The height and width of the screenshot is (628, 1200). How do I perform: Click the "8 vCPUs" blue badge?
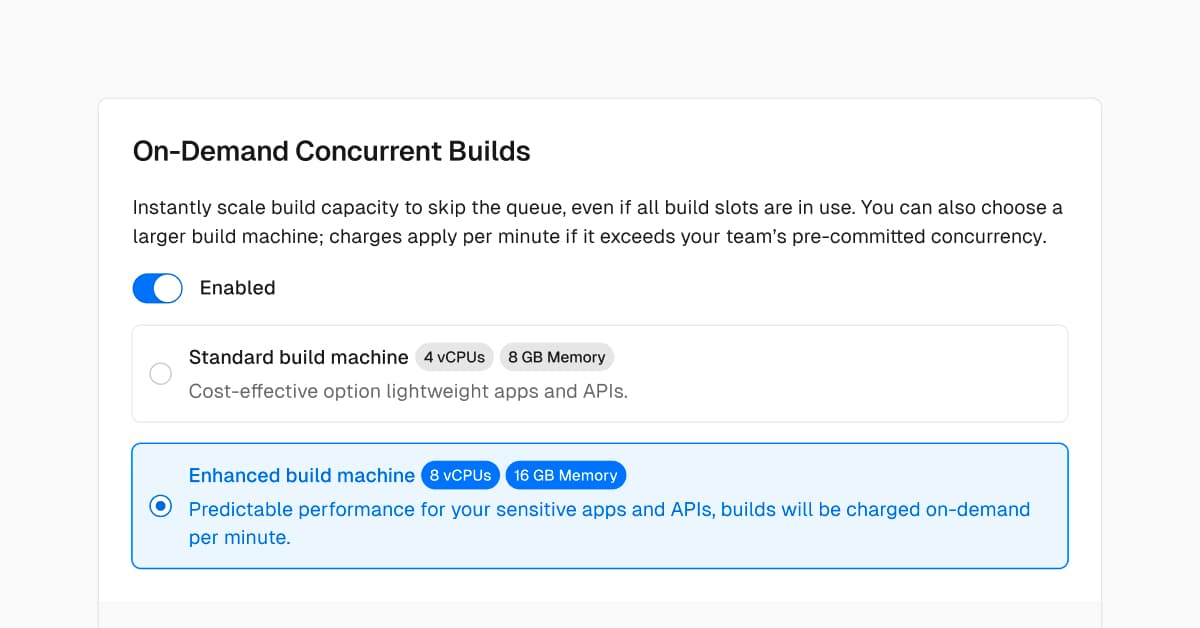point(460,475)
